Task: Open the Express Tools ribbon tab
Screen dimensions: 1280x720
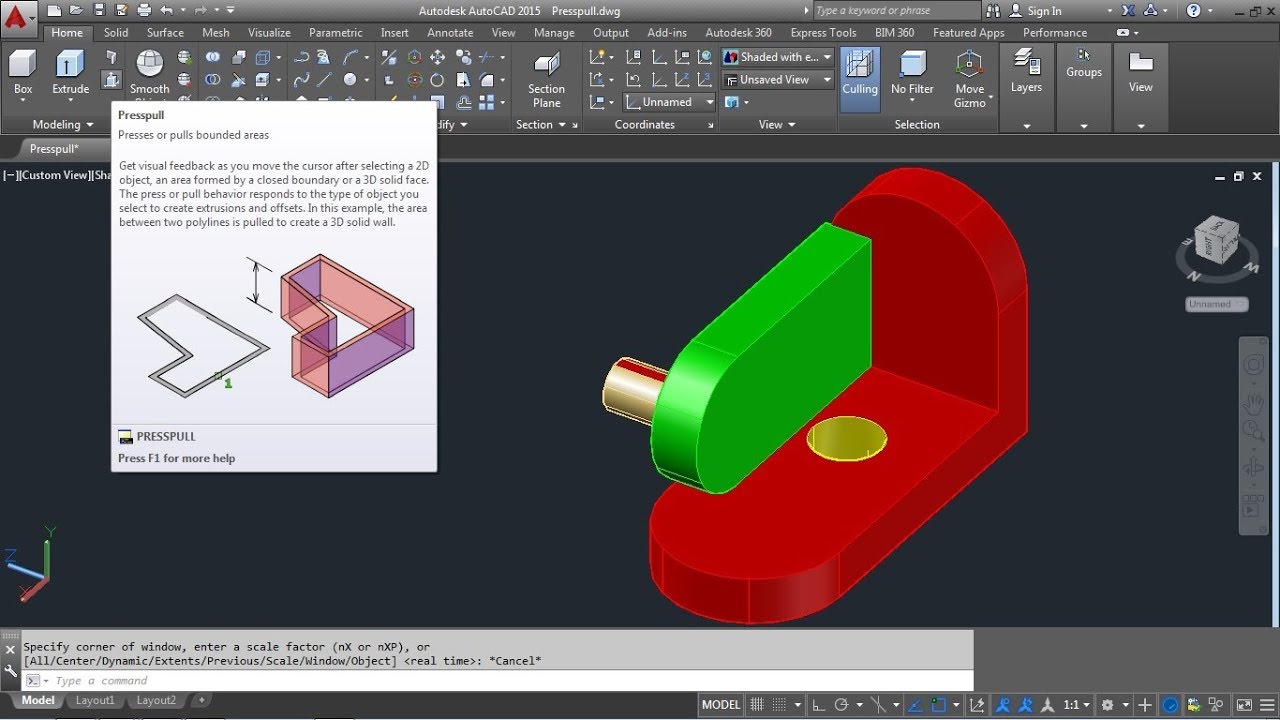Action: [x=823, y=32]
